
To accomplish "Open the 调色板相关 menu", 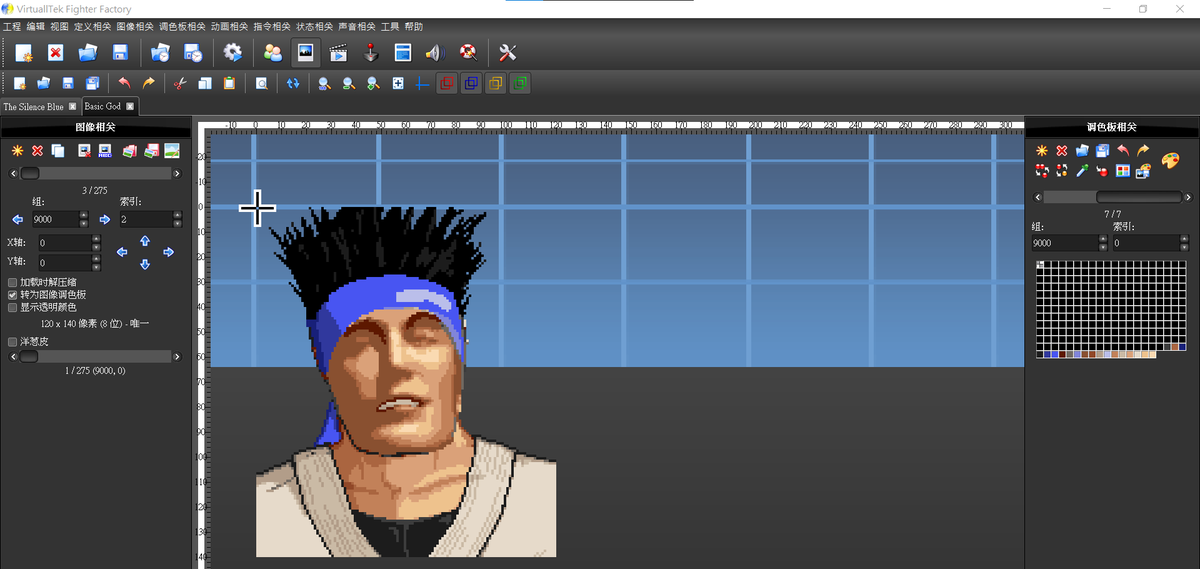I will coord(182,26).
